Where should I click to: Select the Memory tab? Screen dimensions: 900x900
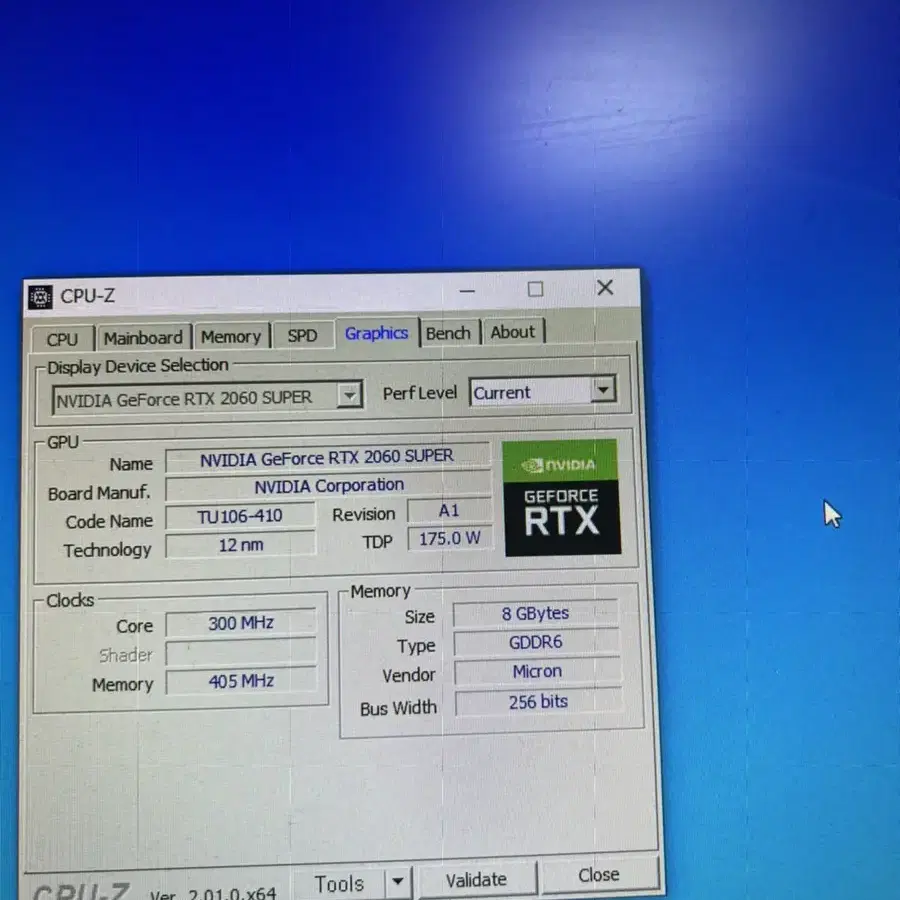click(231, 336)
